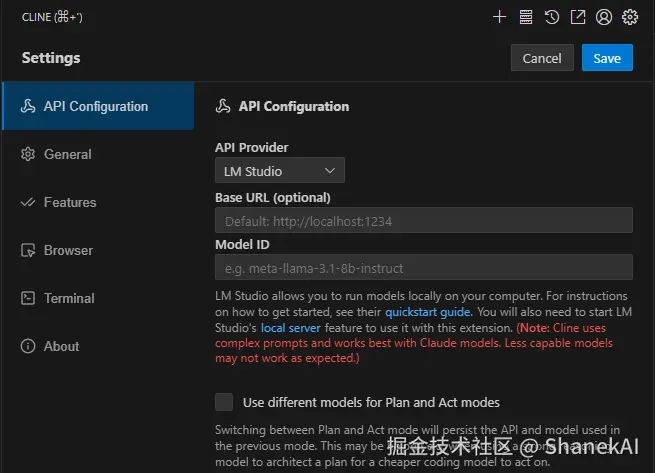Cancel the settings changes
The width and height of the screenshot is (655, 473).
542,58
